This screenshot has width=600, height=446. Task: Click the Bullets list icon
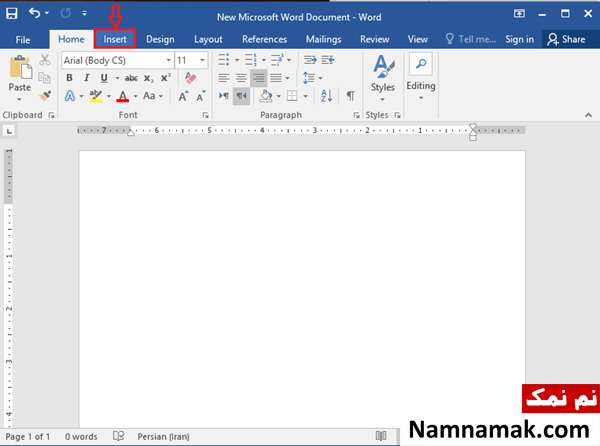[x=224, y=60]
